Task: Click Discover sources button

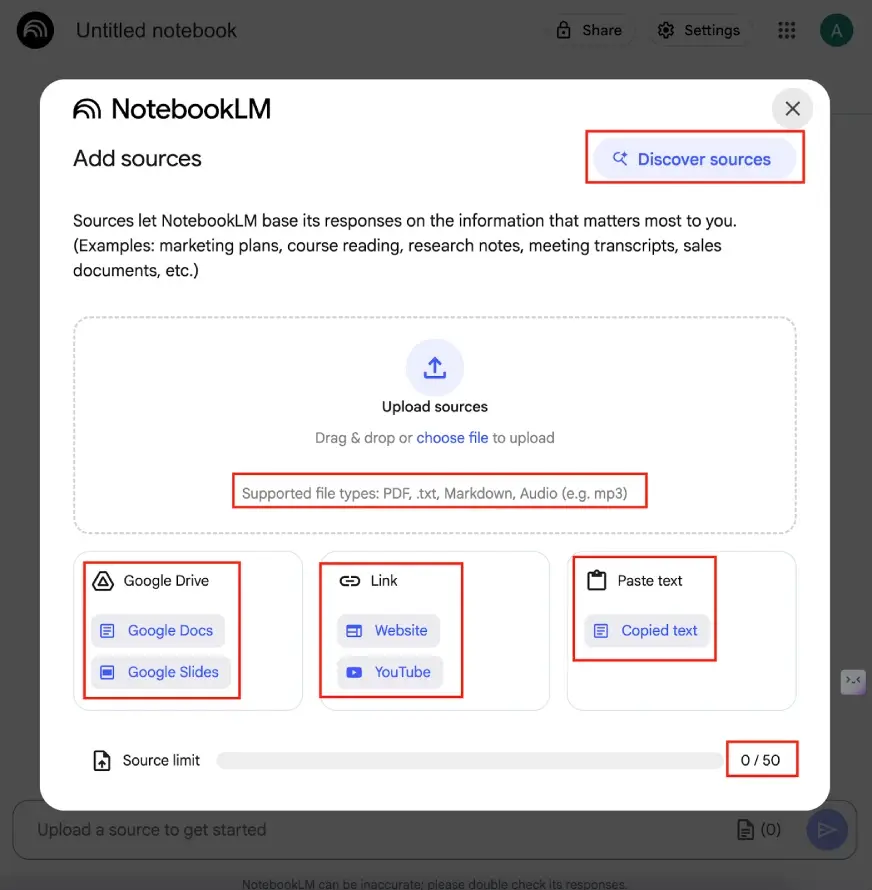Action: [x=694, y=159]
